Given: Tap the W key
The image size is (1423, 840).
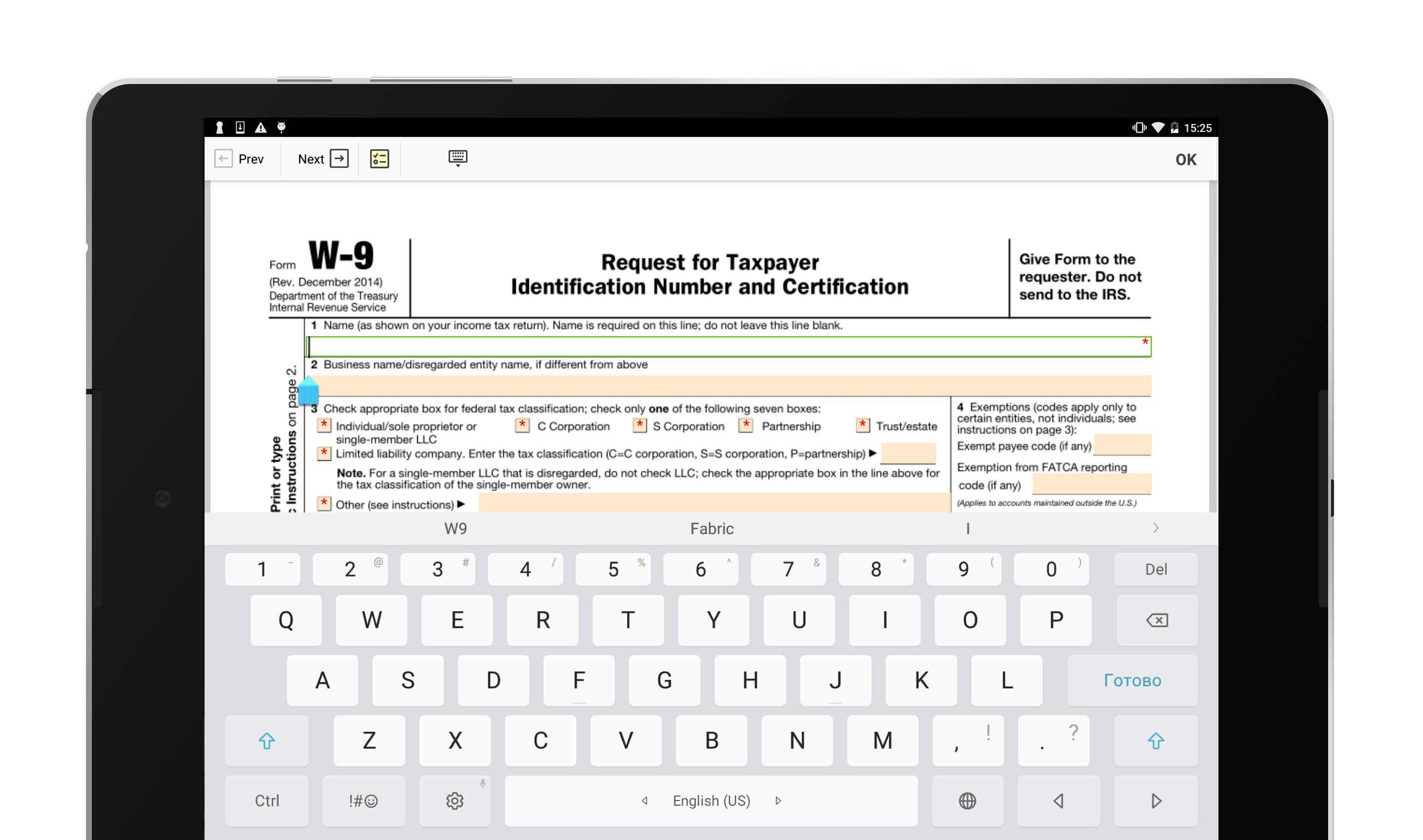Looking at the screenshot, I should click(x=372, y=621).
